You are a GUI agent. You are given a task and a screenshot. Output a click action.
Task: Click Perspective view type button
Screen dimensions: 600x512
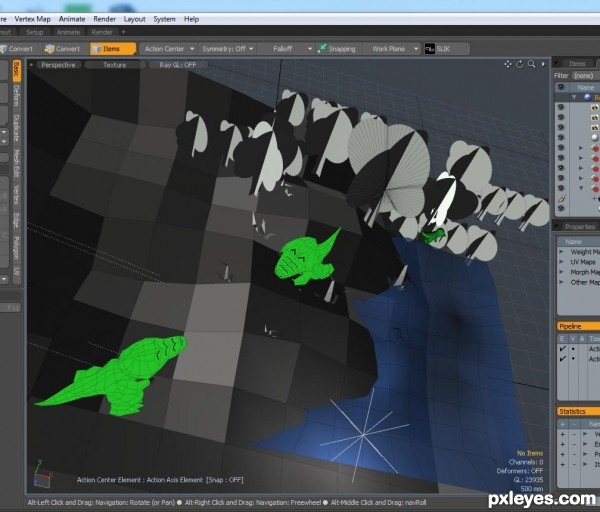[58, 65]
